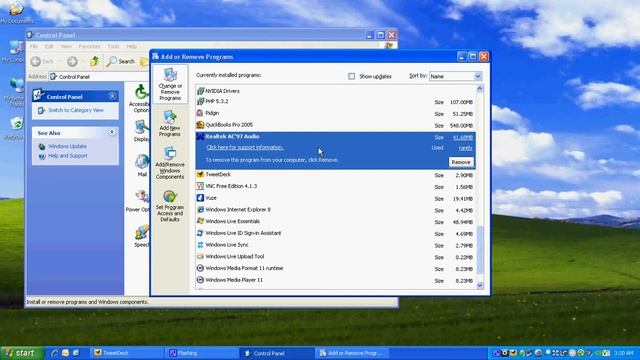Click the VNC Free Edition 4.1.3 icon
Image resolution: width=640 pixels, height=360 pixels.
point(200,186)
